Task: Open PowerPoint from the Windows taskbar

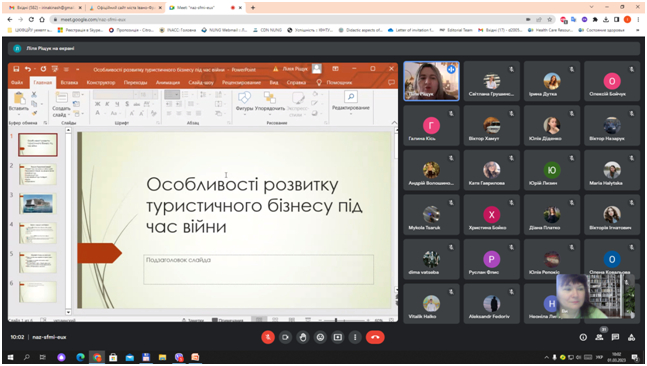Action: pos(195,357)
